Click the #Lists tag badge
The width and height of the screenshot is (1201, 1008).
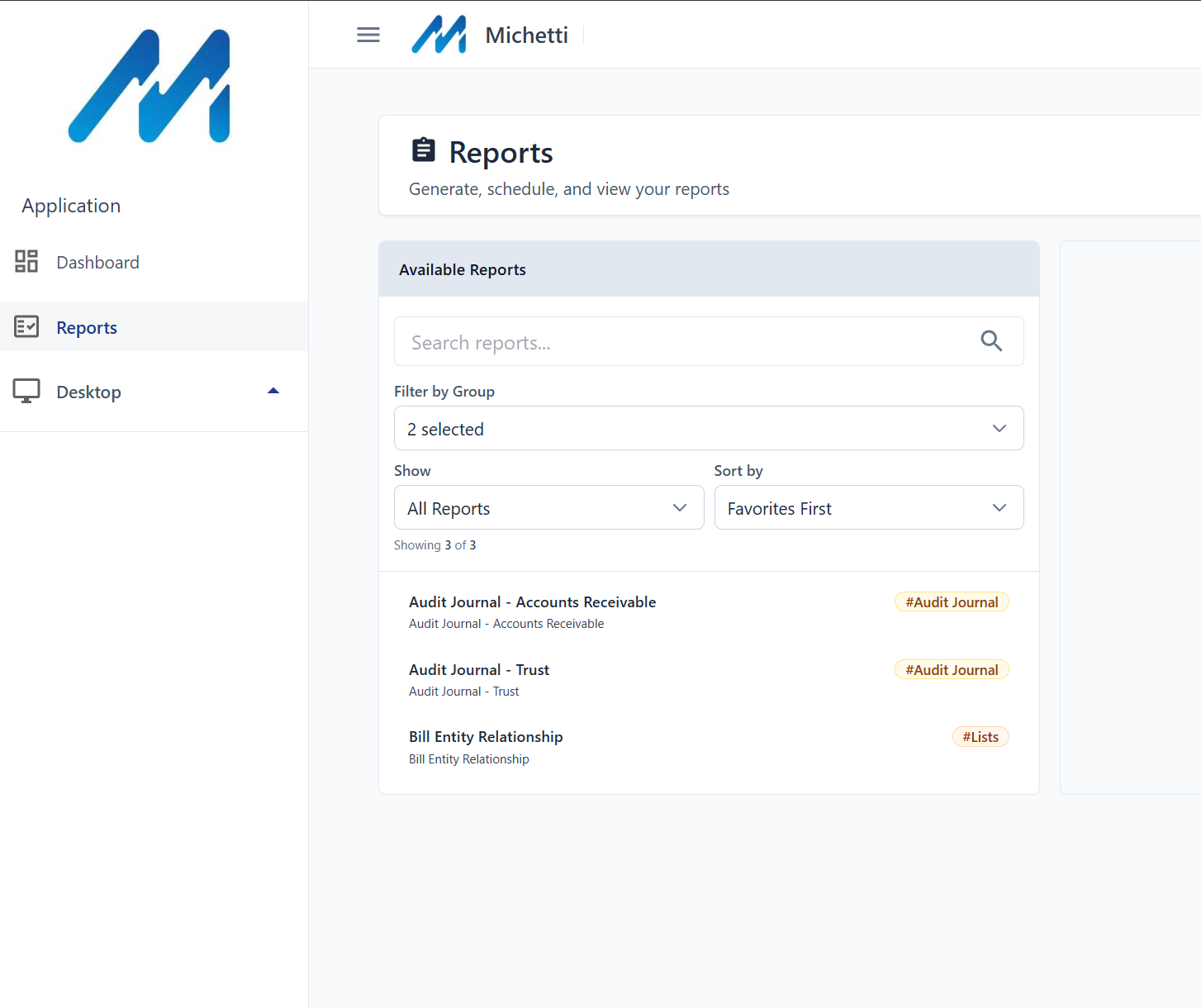pos(980,737)
